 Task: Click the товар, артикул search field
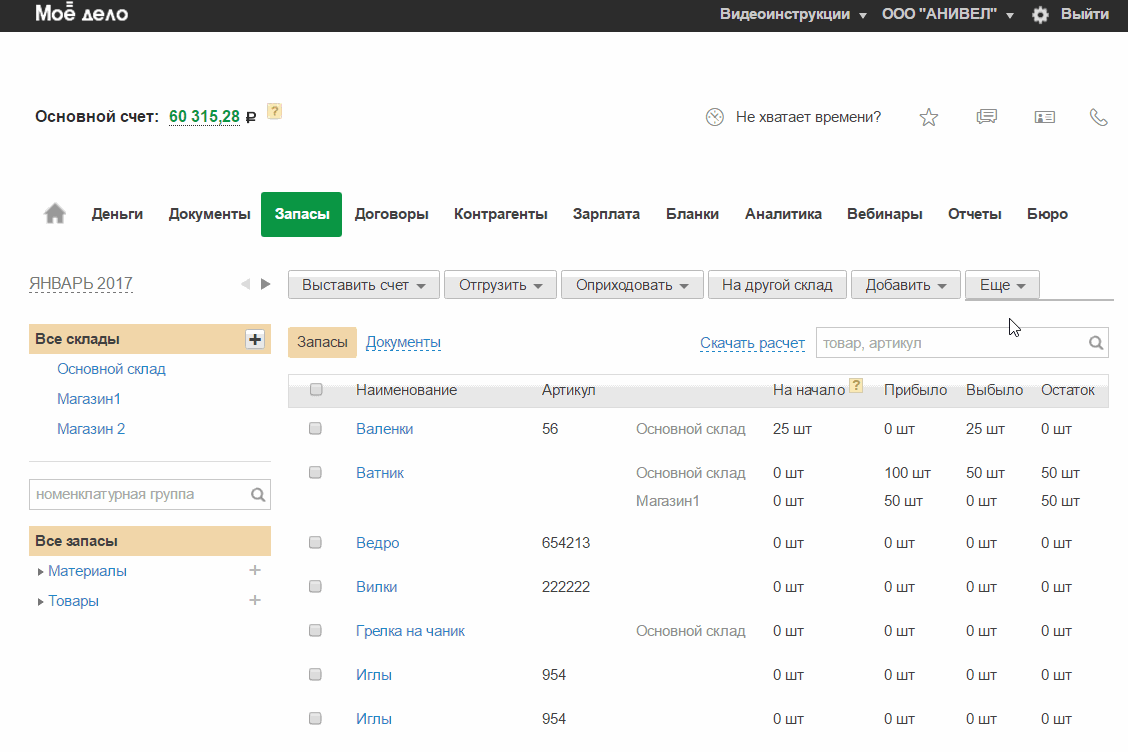click(950, 343)
